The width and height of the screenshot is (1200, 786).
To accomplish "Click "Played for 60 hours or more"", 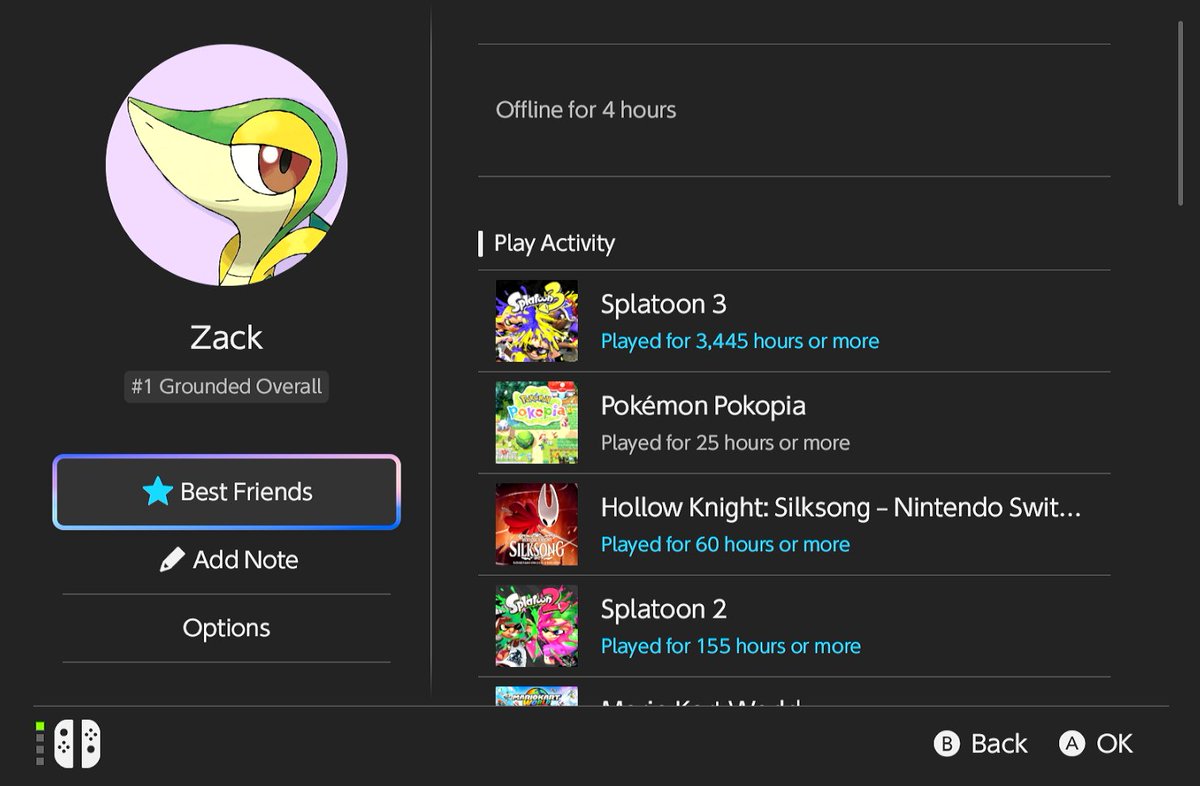I will (725, 545).
